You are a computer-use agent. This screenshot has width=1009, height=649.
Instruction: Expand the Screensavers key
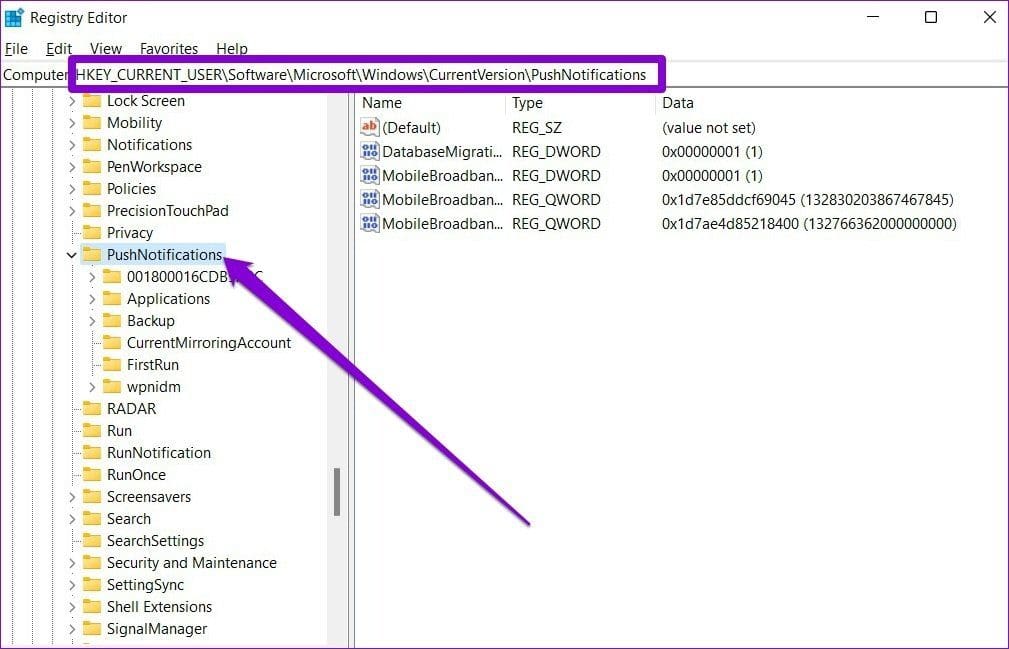click(72, 497)
